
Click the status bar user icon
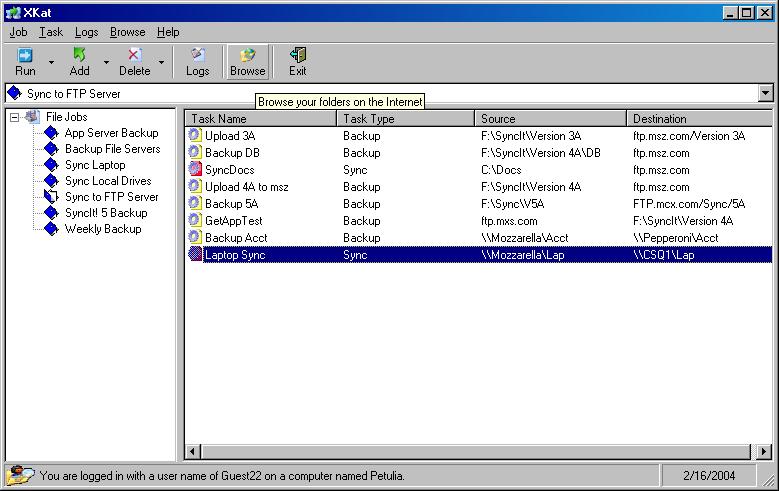click(x=18, y=475)
